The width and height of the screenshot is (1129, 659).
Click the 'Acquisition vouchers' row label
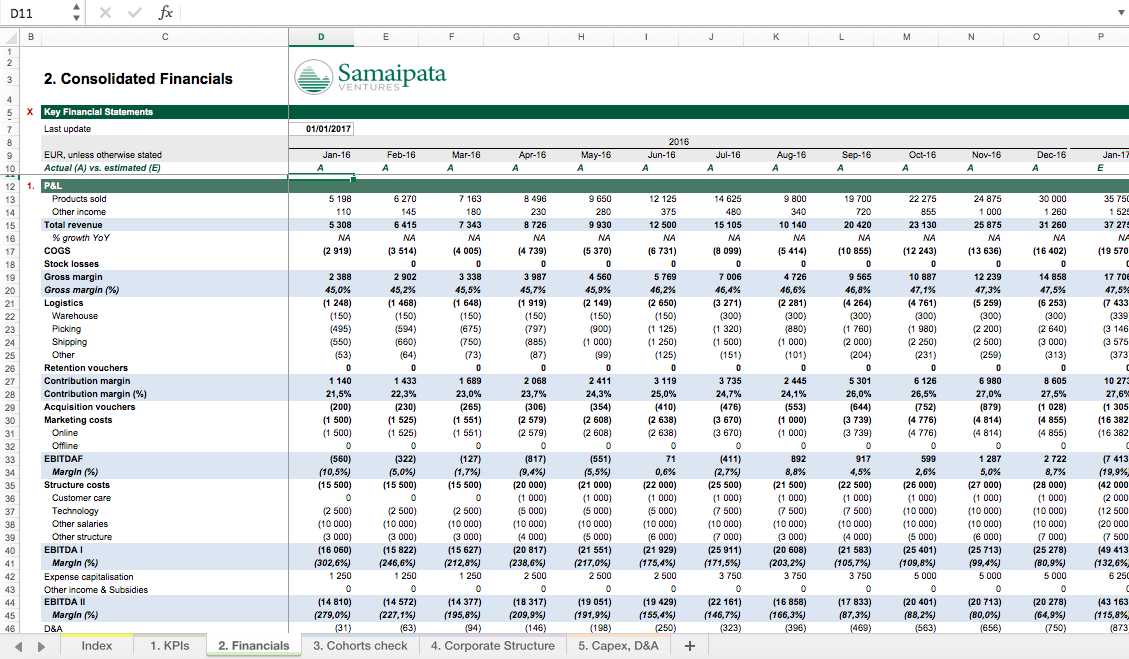pyautogui.click(x=89, y=407)
